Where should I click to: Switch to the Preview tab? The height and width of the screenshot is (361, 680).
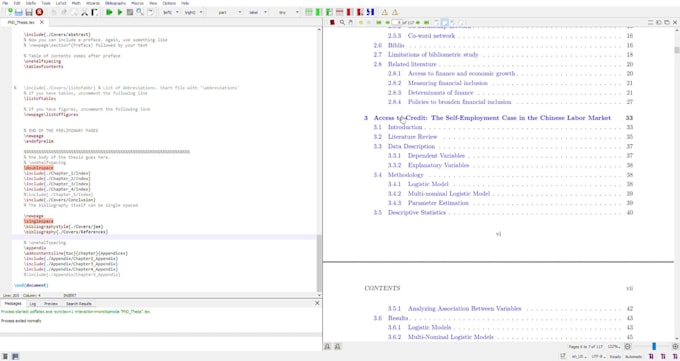[51, 304]
